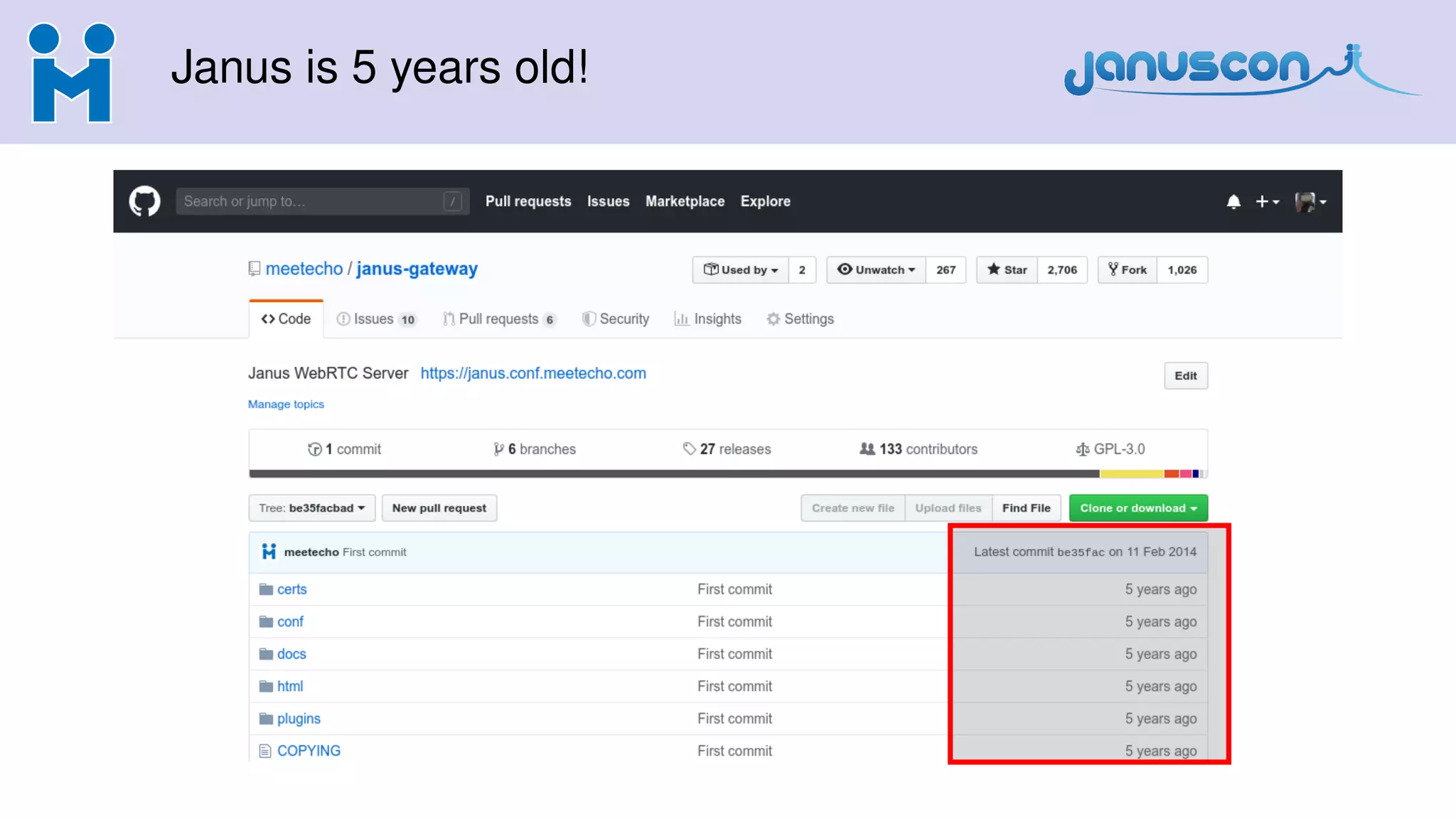Open the Insights tab
The height and width of the screenshot is (819, 1456).
coord(708,319)
